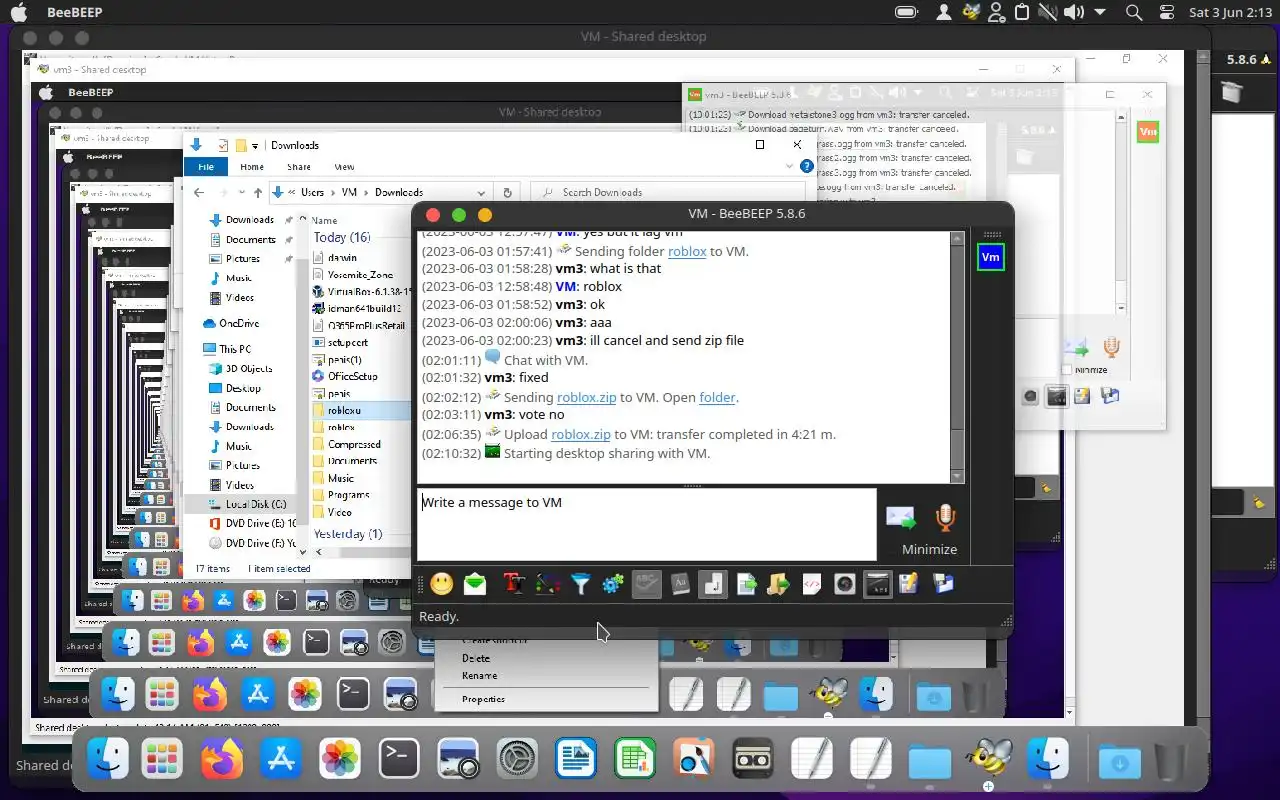
Task: Open the font color picker icon
Action: (x=547, y=584)
